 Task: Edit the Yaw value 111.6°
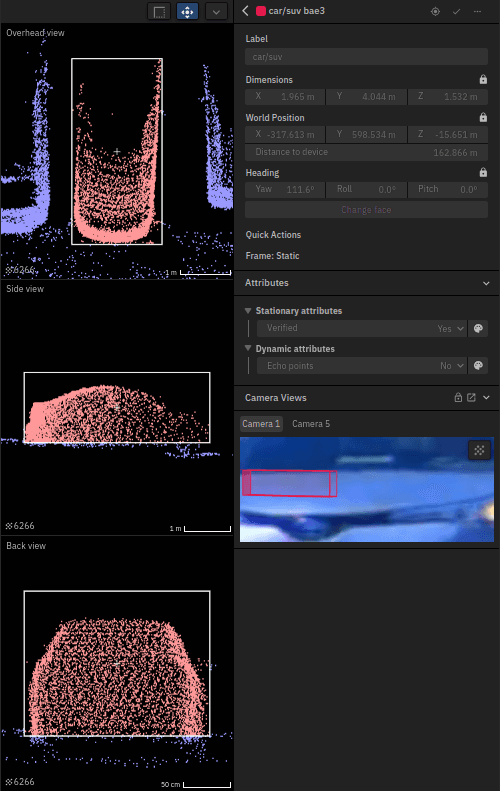[x=285, y=189]
